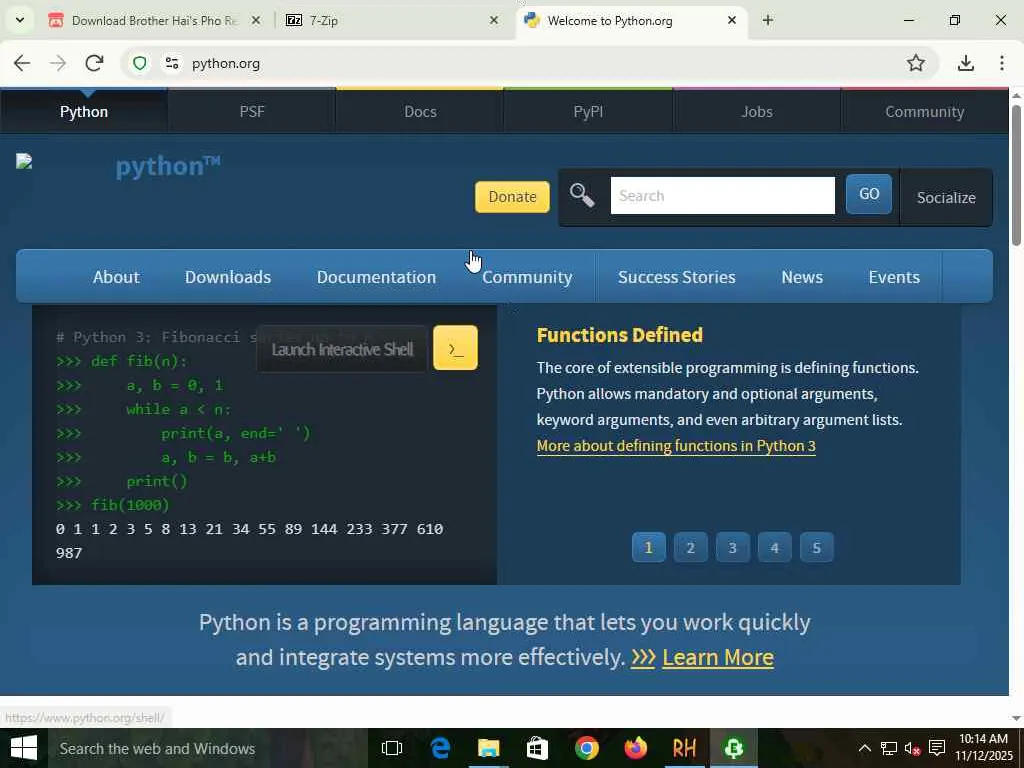Open network status tray icon
Viewport: 1024px width, 768px height.
tap(888, 748)
